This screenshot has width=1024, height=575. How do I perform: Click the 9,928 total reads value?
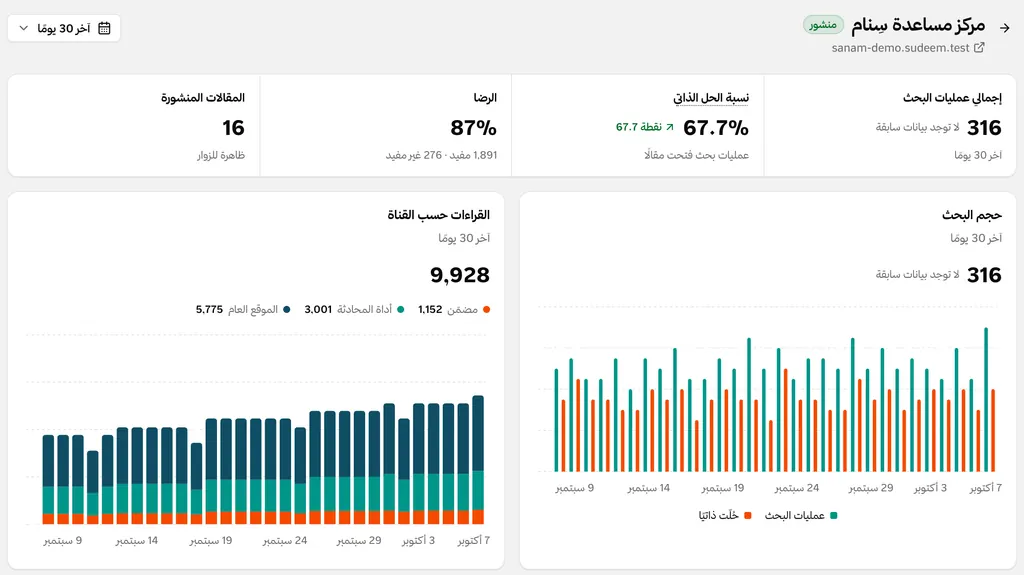pos(460,275)
